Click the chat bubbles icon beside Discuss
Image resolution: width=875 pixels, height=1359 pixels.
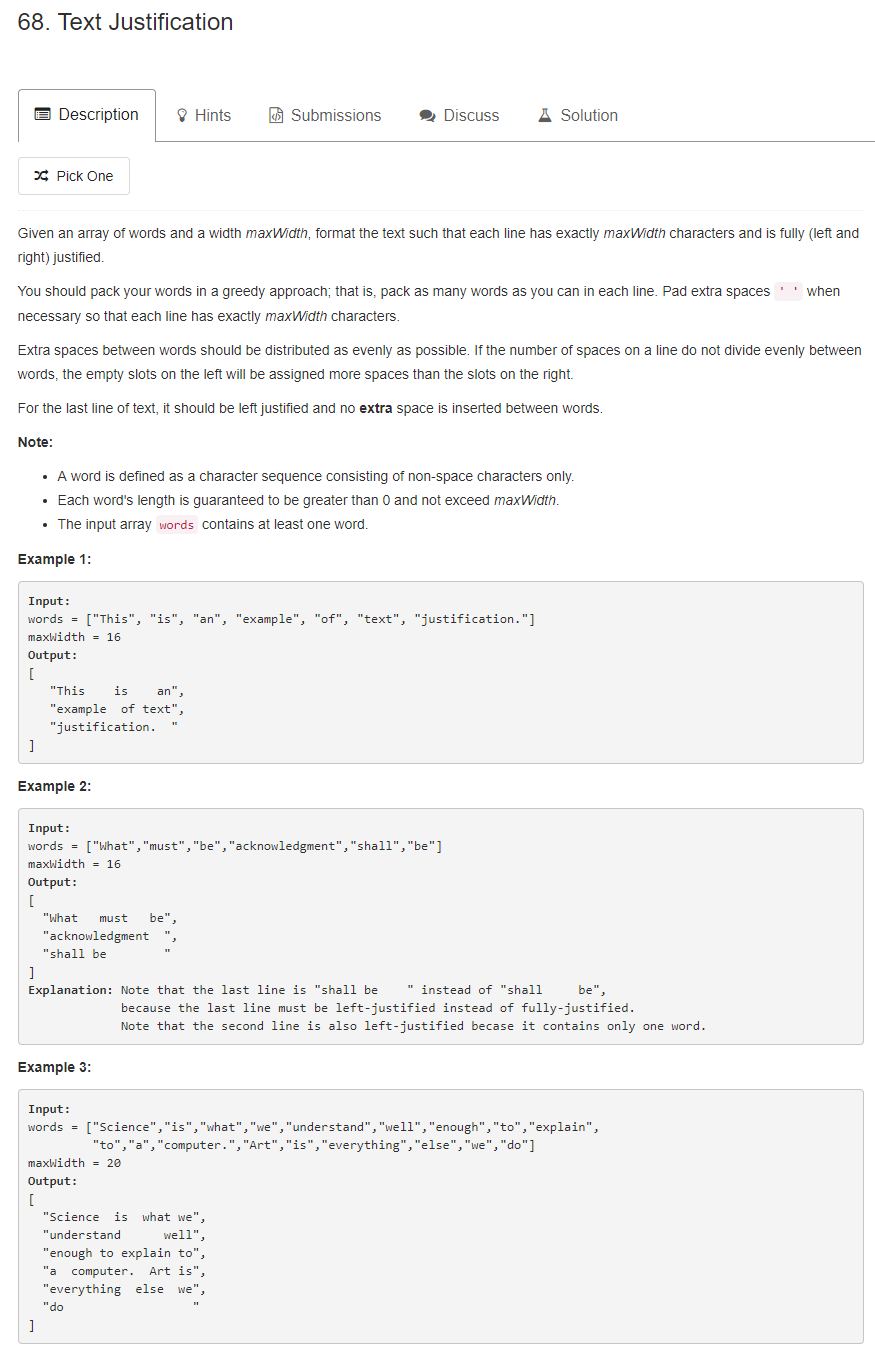pyautogui.click(x=428, y=116)
